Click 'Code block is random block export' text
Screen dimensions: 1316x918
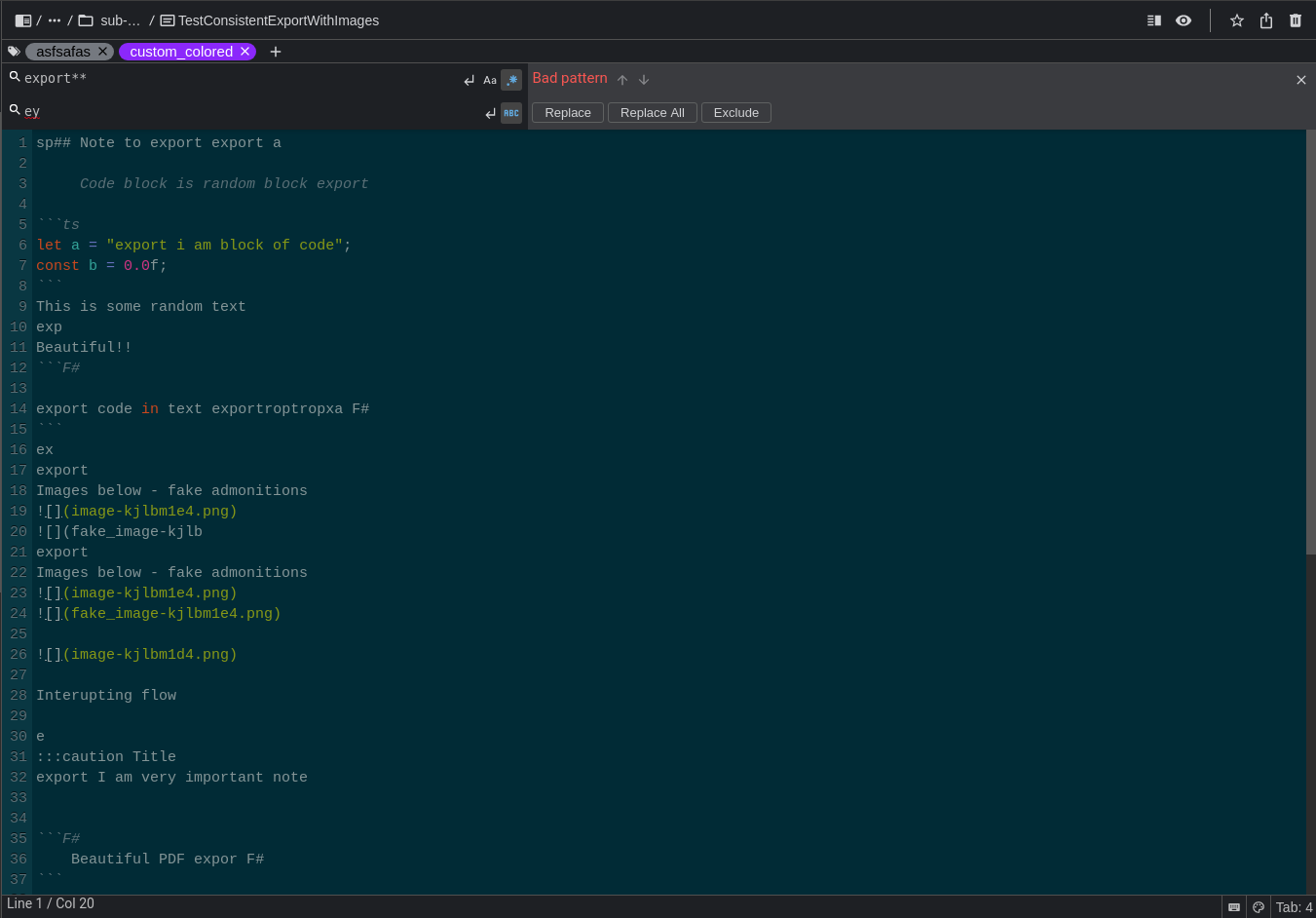(x=224, y=184)
